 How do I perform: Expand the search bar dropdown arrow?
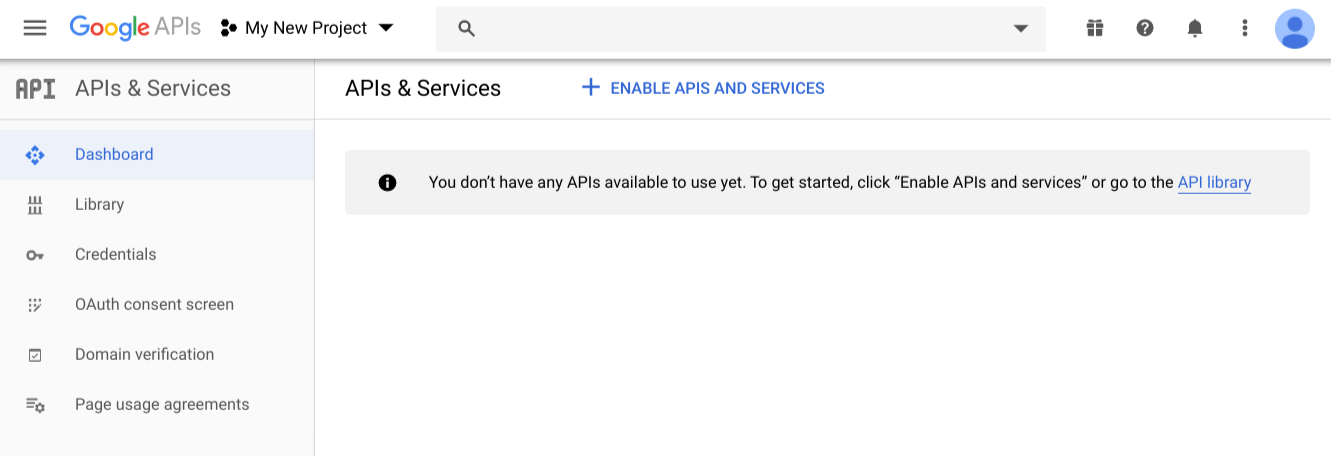[x=1021, y=28]
